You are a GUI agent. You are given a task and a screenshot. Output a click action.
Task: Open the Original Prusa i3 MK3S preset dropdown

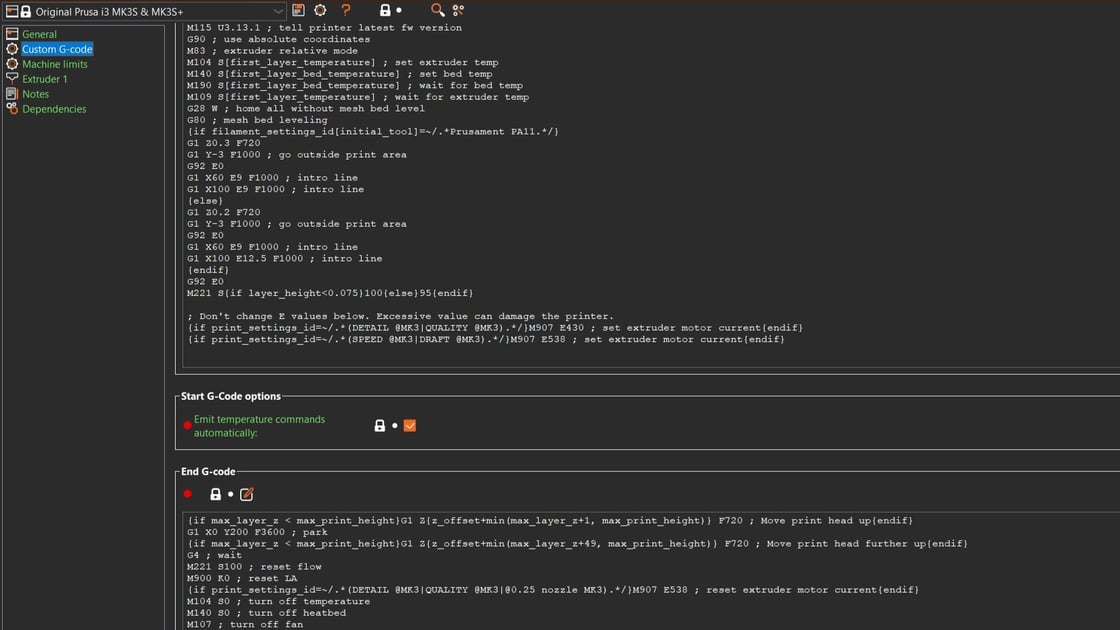click(x=150, y=10)
